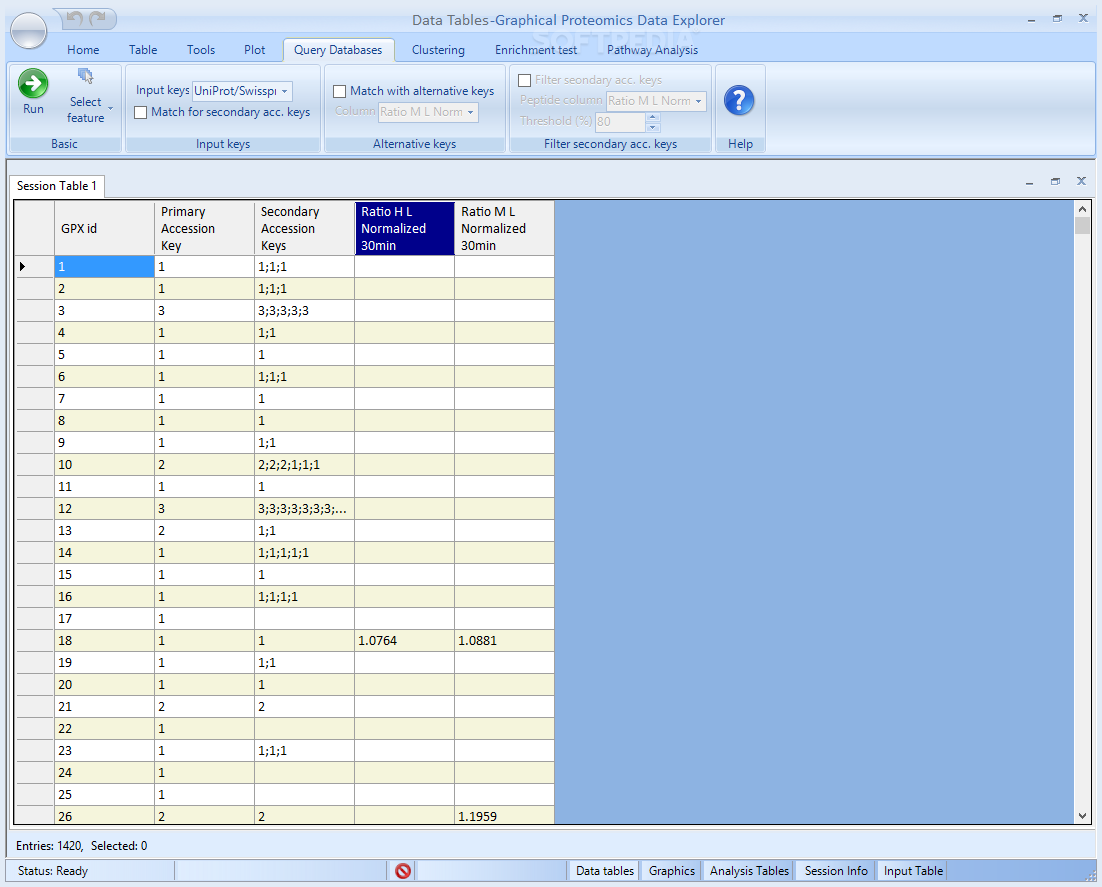1102x887 pixels.
Task: Click secondary keys cell 3;3;3;3;3
Action: 304,311
